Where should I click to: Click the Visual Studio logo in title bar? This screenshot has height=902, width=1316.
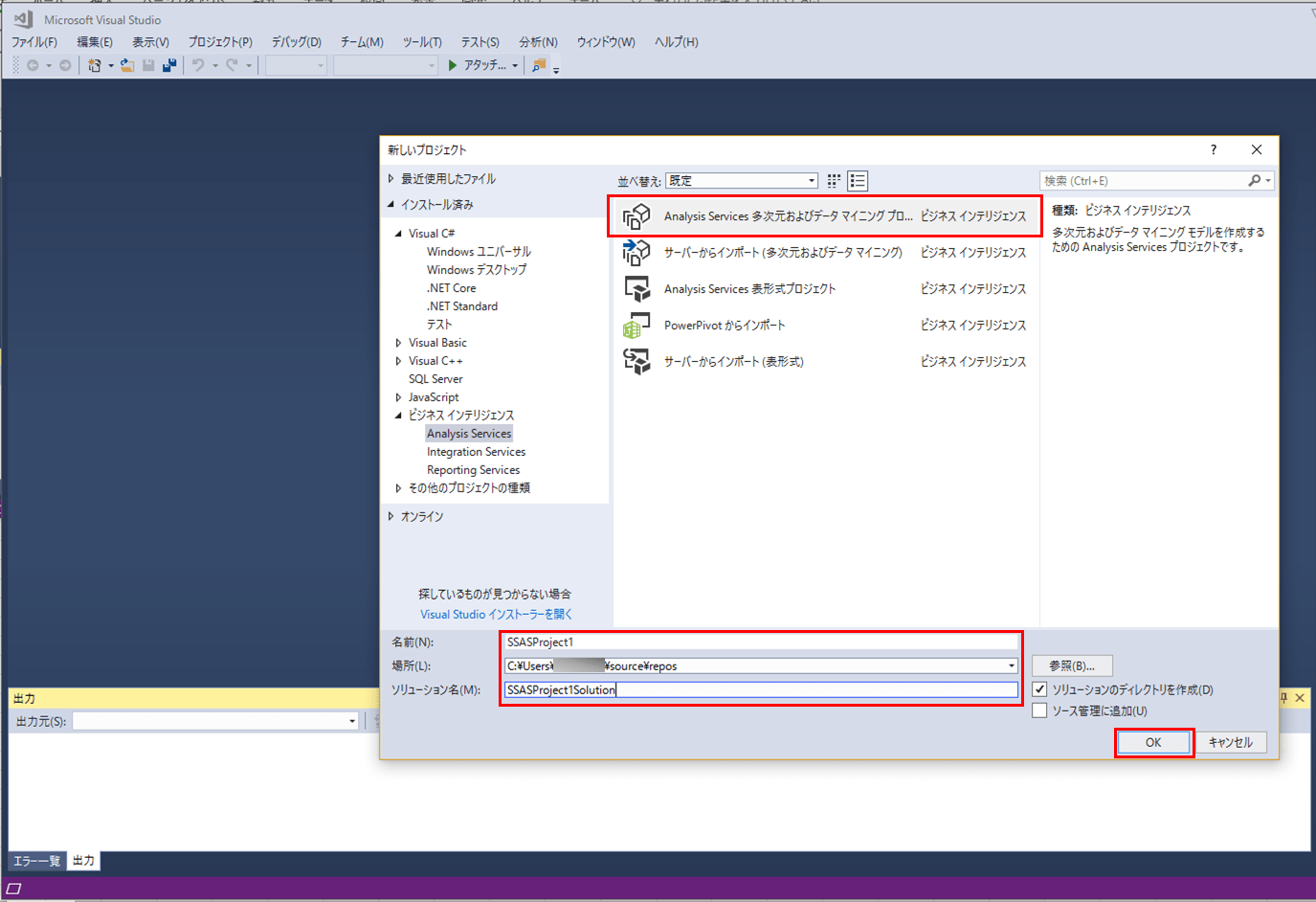(x=23, y=19)
